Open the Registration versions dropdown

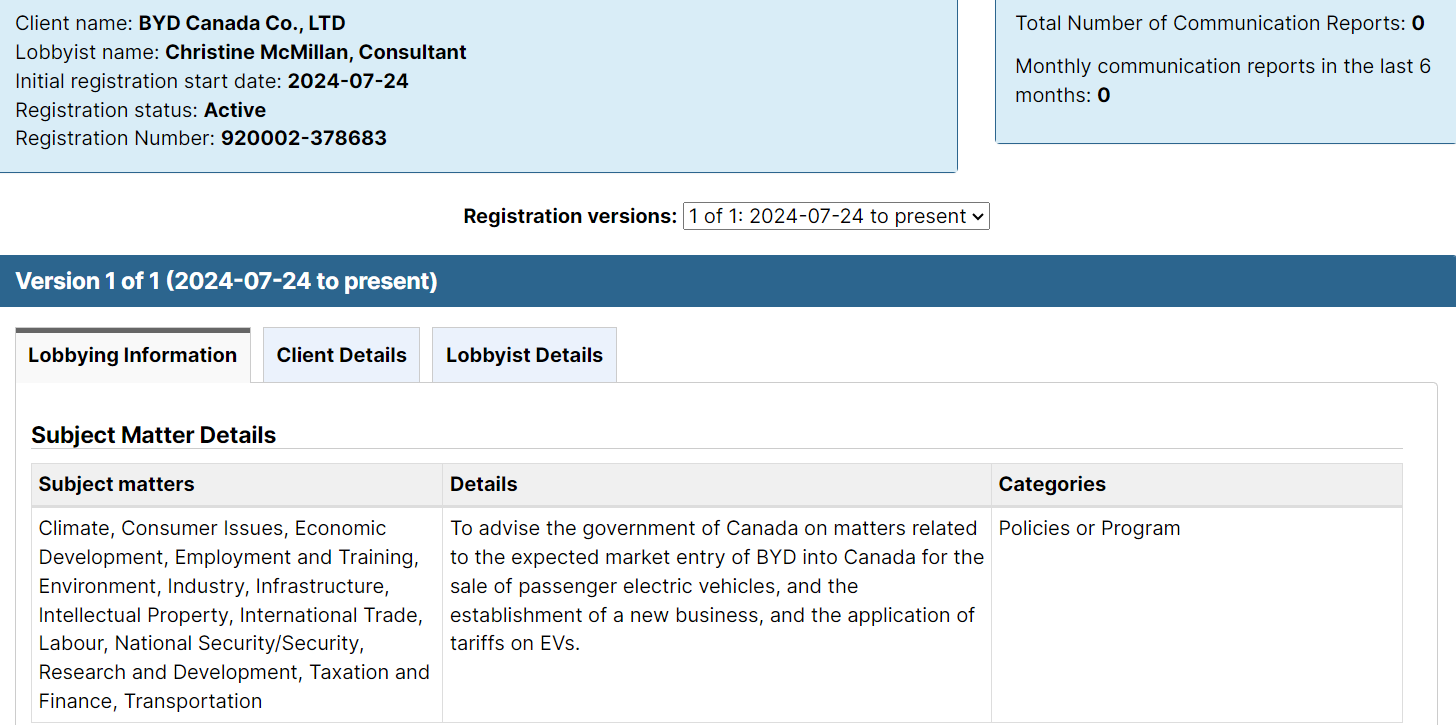pyautogui.click(x=836, y=216)
